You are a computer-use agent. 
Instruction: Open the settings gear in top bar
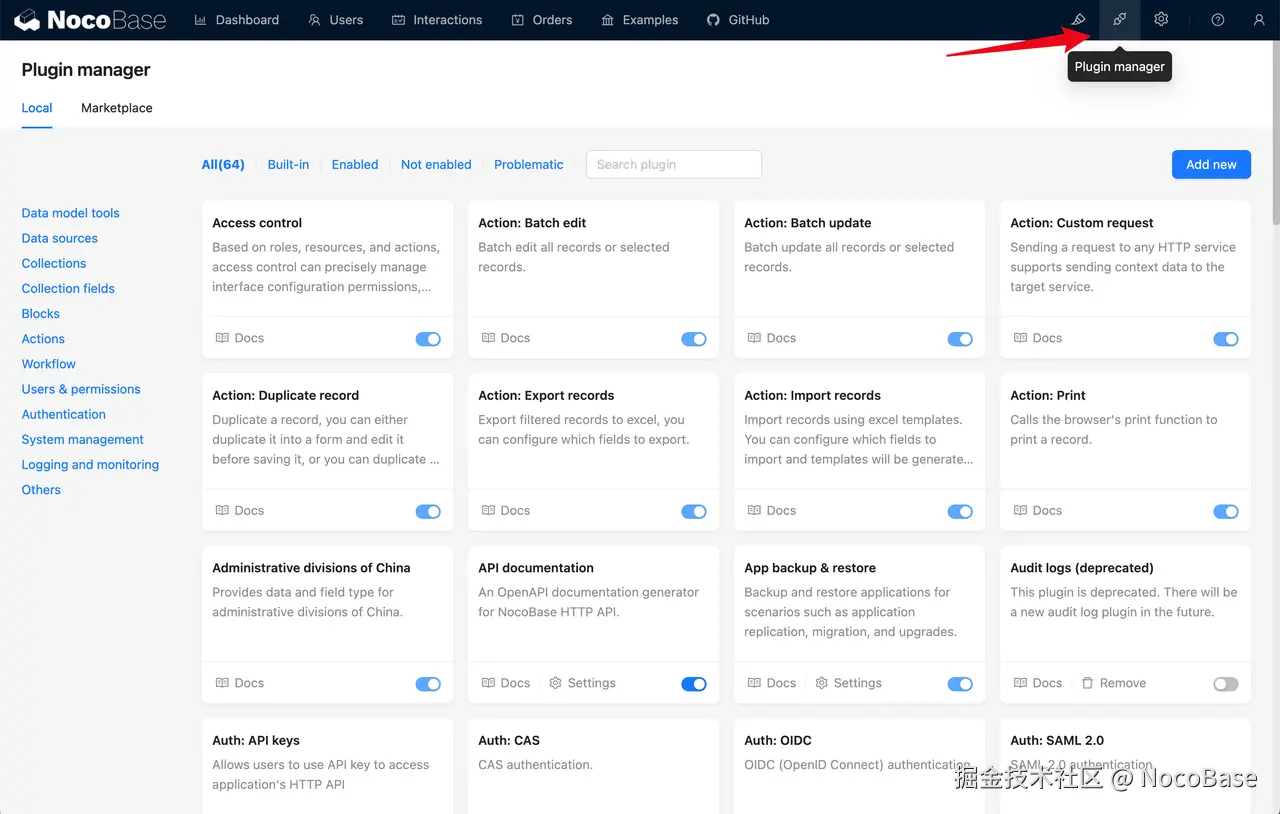[x=1161, y=20]
